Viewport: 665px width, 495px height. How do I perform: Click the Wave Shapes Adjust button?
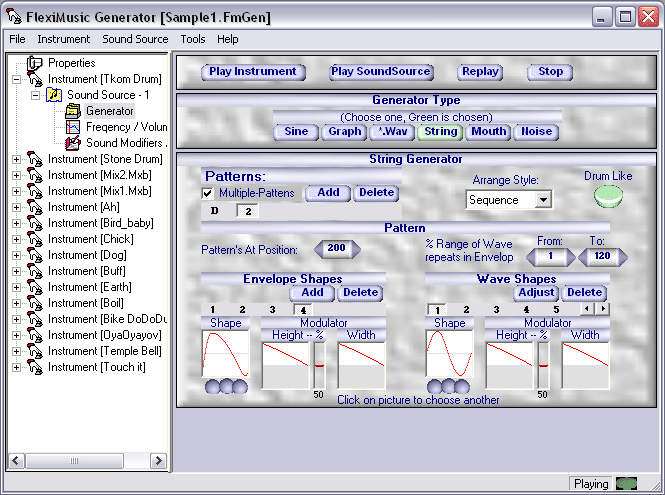coord(536,293)
